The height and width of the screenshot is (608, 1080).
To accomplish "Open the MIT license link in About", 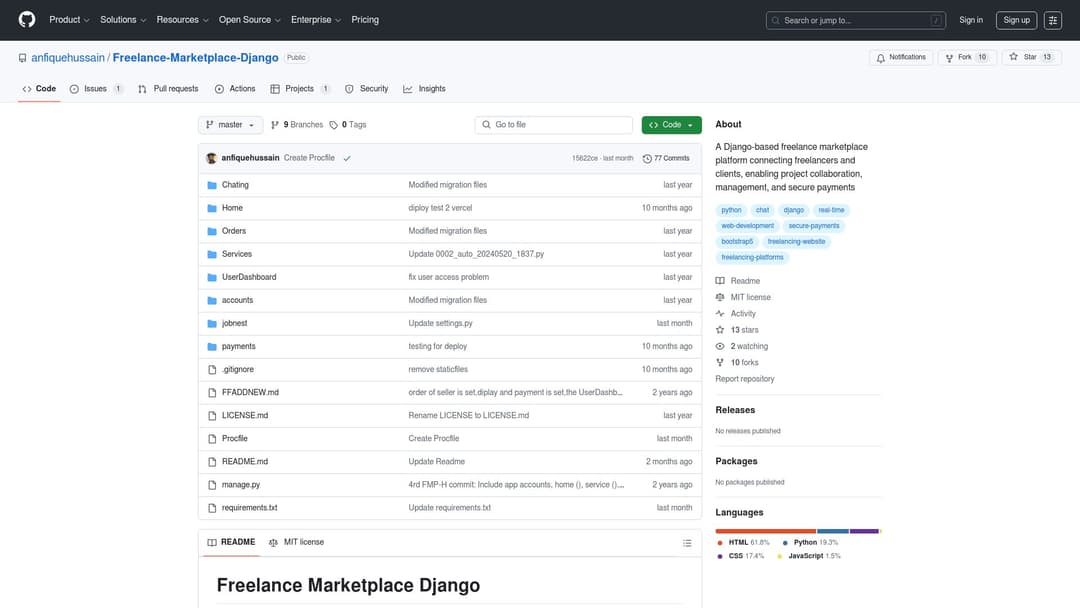I will click(x=751, y=297).
